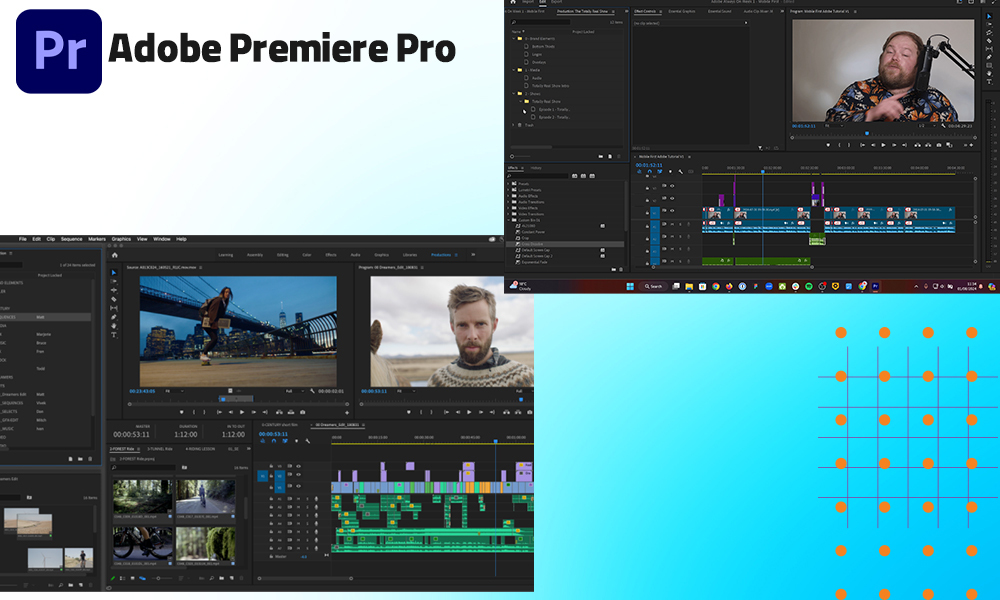Select Track Select Forward tool in Dreamers window
This screenshot has height=600, width=1000.
(x=114, y=281)
